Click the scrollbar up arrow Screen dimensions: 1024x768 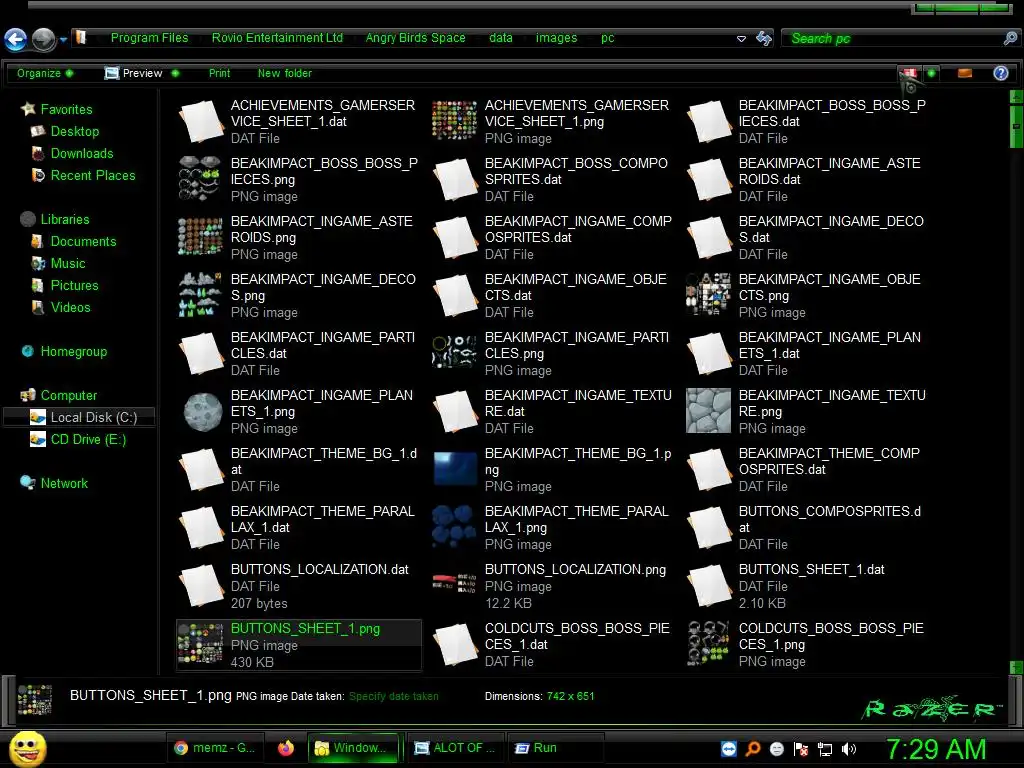coord(1016,97)
